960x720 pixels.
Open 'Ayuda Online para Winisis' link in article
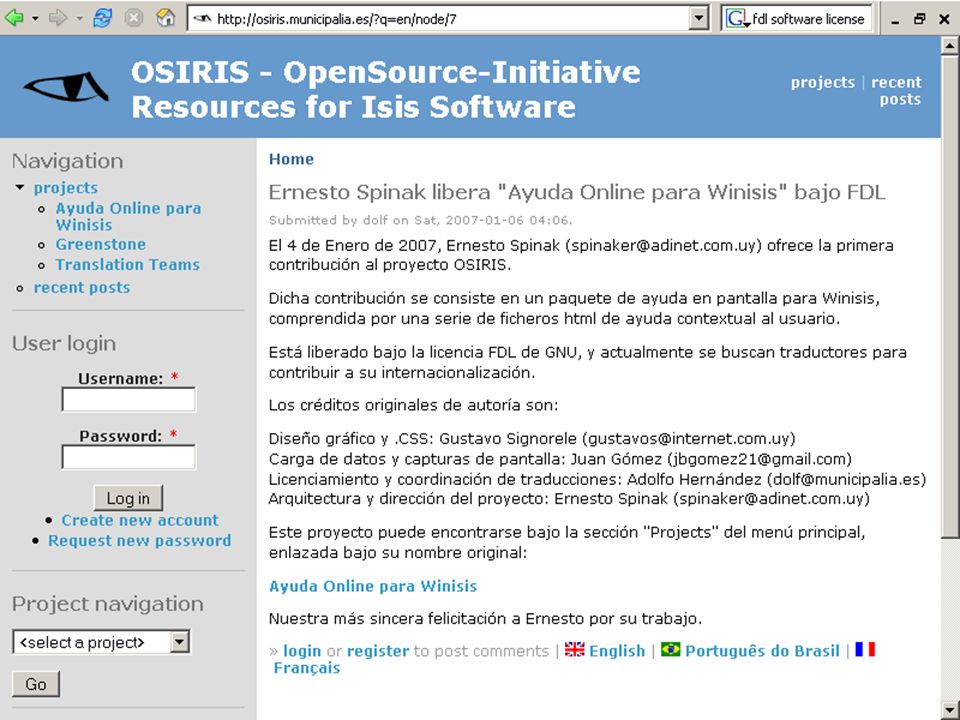point(373,586)
